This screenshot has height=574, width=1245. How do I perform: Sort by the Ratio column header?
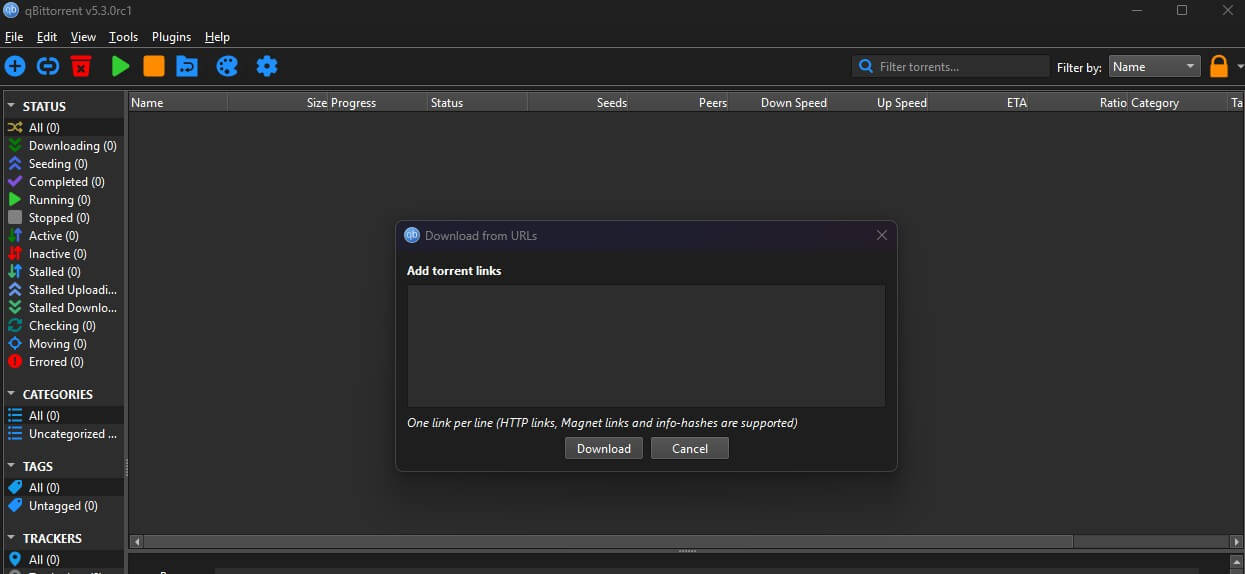point(1079,102)
